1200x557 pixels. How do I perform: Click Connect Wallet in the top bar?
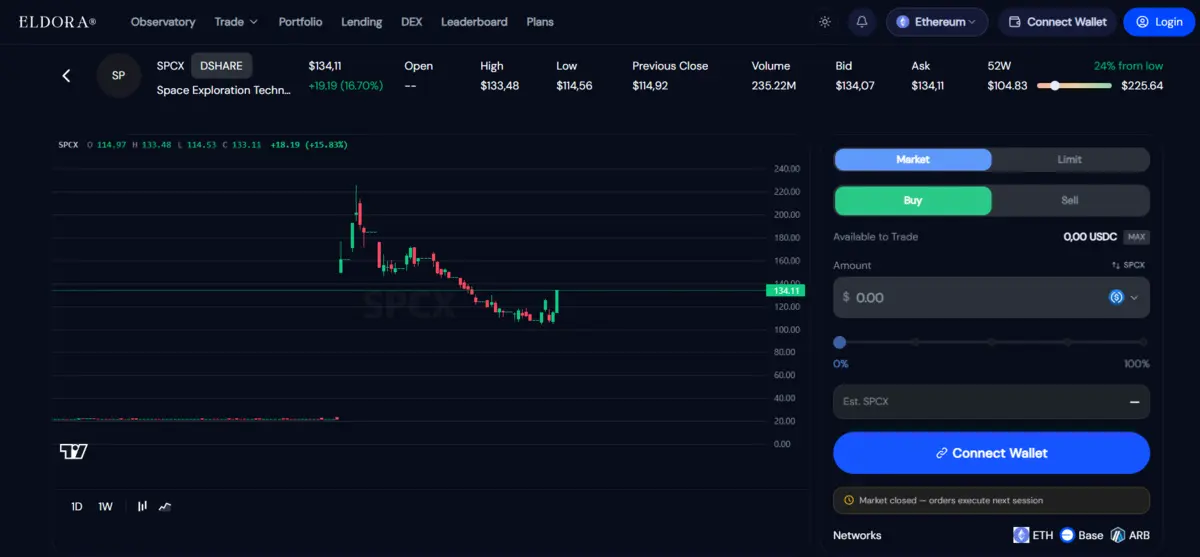[x=1058, y=22]
